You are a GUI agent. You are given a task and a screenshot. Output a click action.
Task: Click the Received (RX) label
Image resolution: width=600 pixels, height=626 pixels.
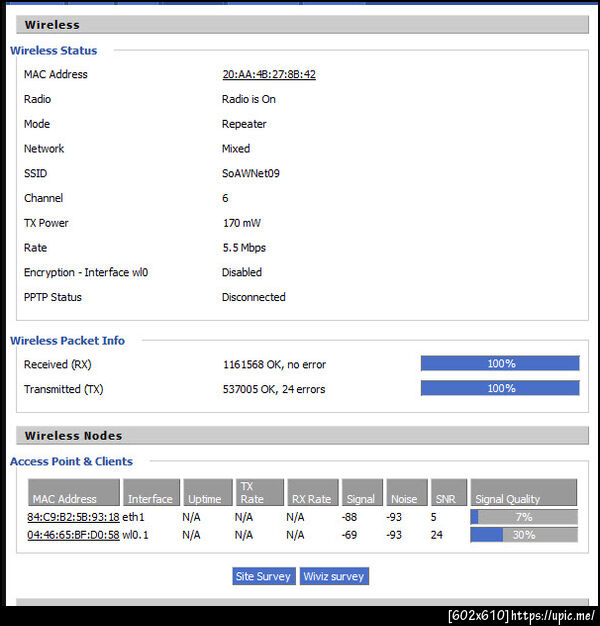tap(57, 364)
